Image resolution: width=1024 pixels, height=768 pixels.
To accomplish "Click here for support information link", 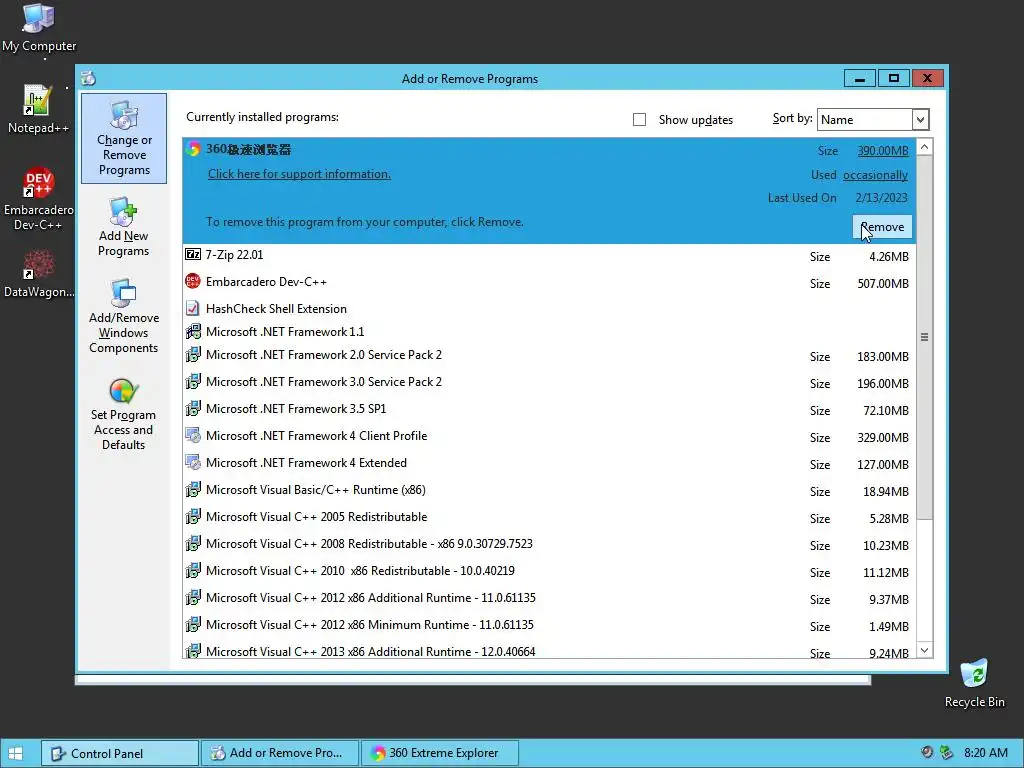I will coord(299,174).
